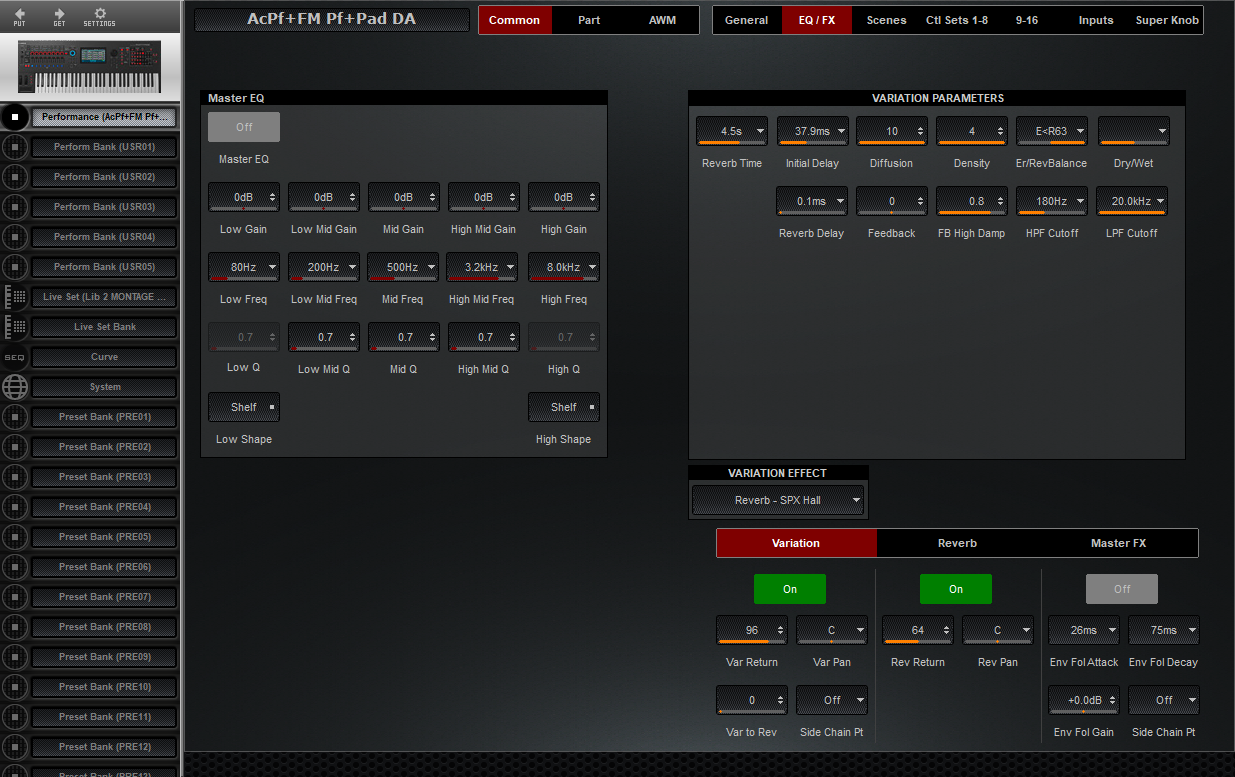This screenshot has width=1235, height=777.
Task: Toggle the High Shape Shelf button
Action: pos(564,407)
